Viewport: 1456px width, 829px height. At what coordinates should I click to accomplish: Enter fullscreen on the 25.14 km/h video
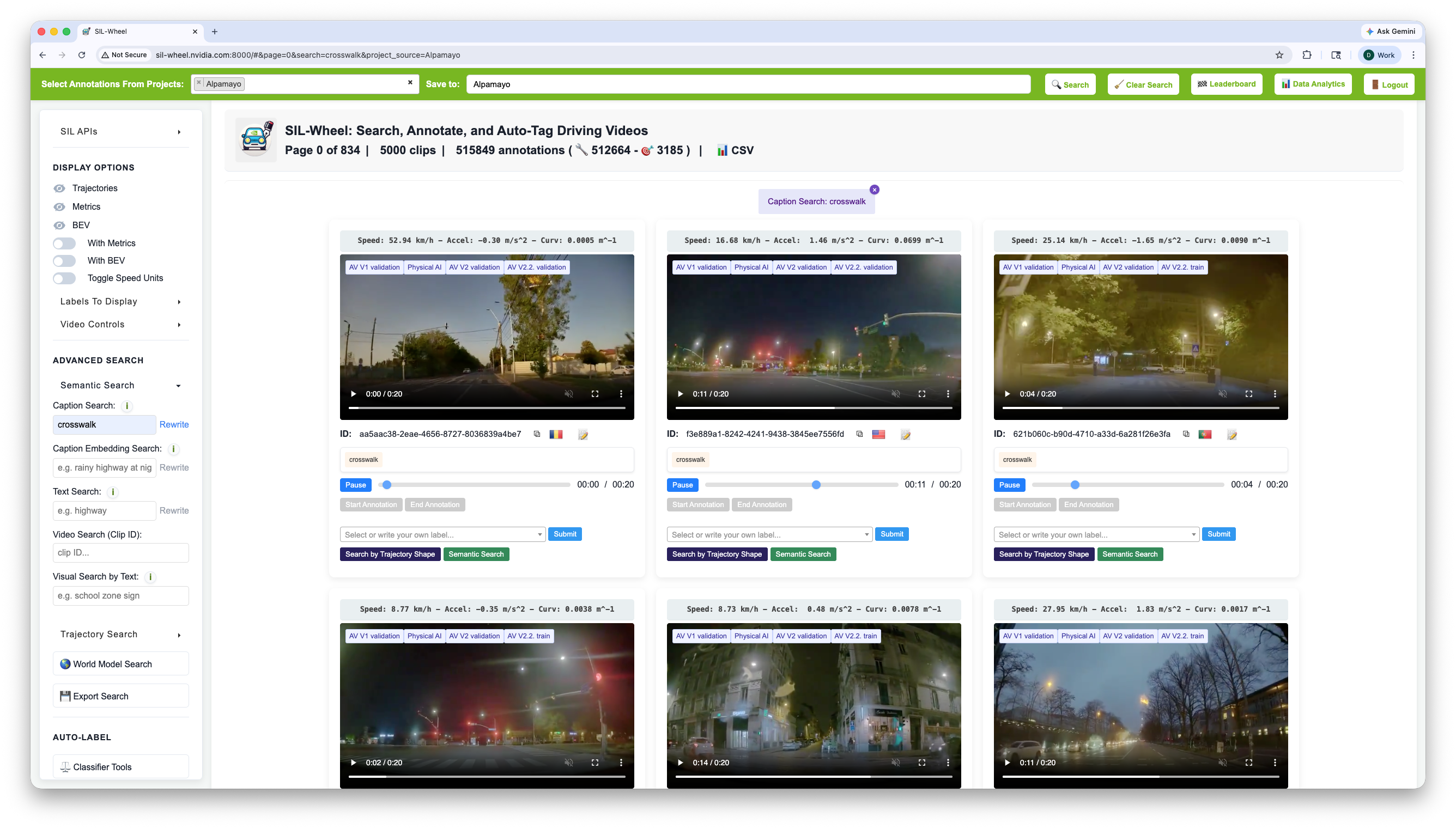[1249, 394]
